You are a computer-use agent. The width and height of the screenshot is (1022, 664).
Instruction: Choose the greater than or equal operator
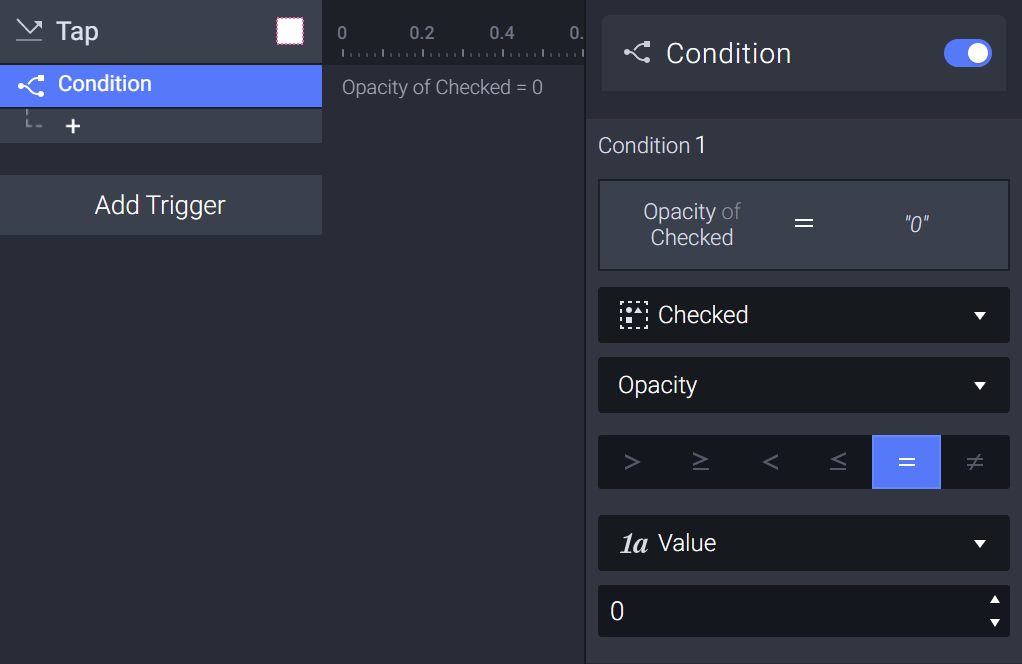click(x=701, y=462)
